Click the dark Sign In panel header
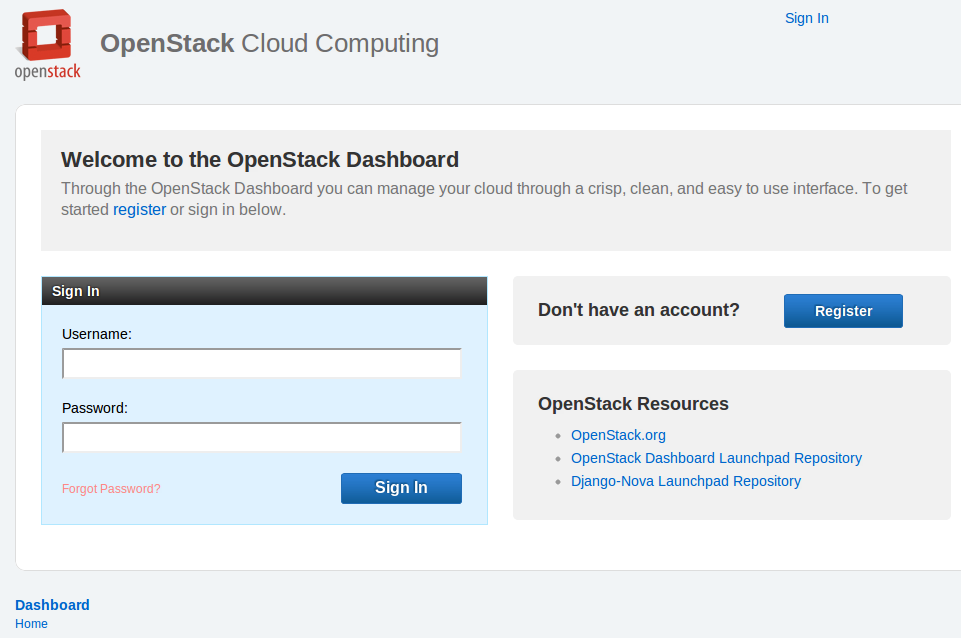Screen dimensions: 961x638 [x=264, y=291]
